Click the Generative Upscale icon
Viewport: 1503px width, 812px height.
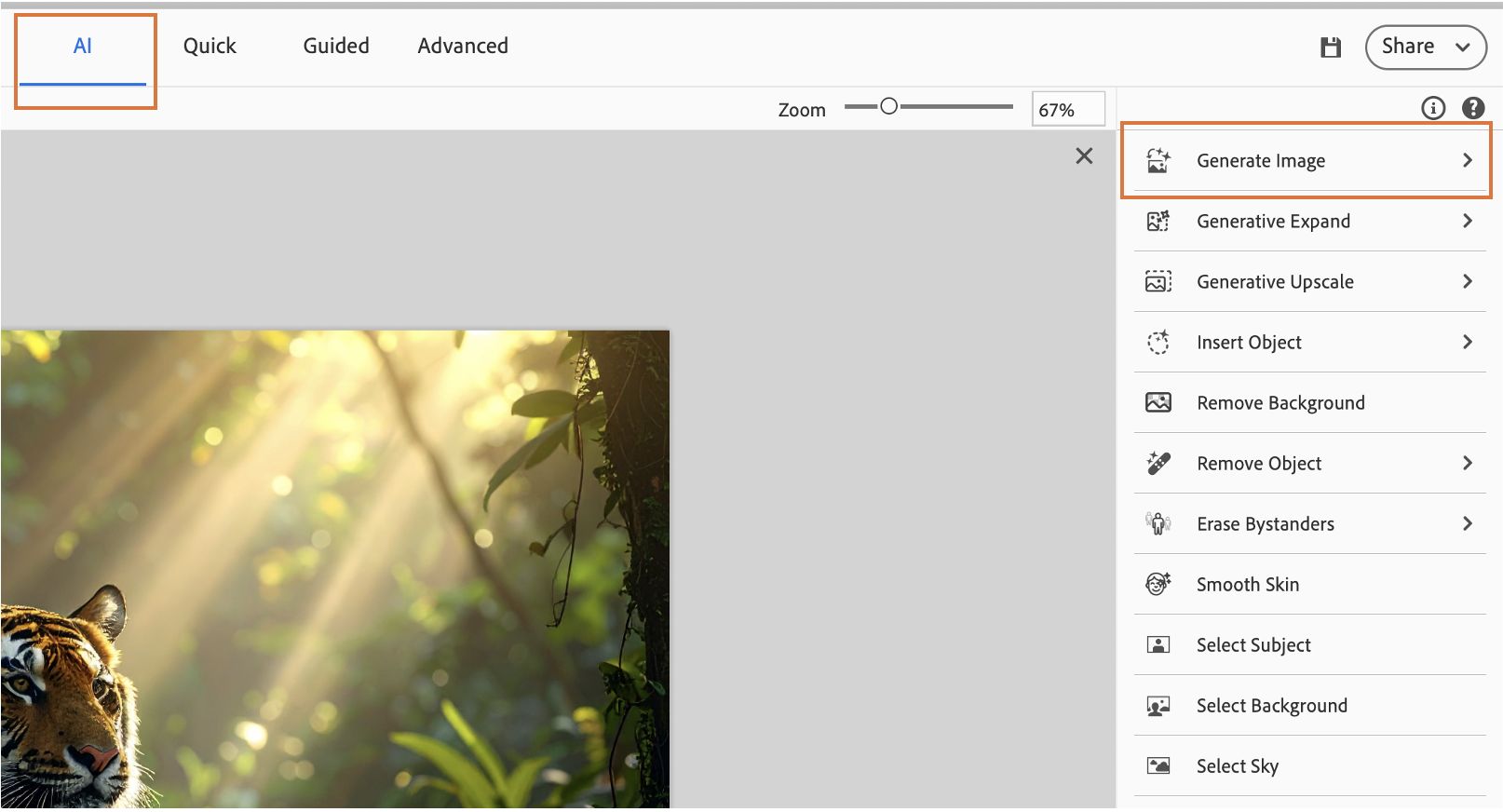coord(1158,281)
